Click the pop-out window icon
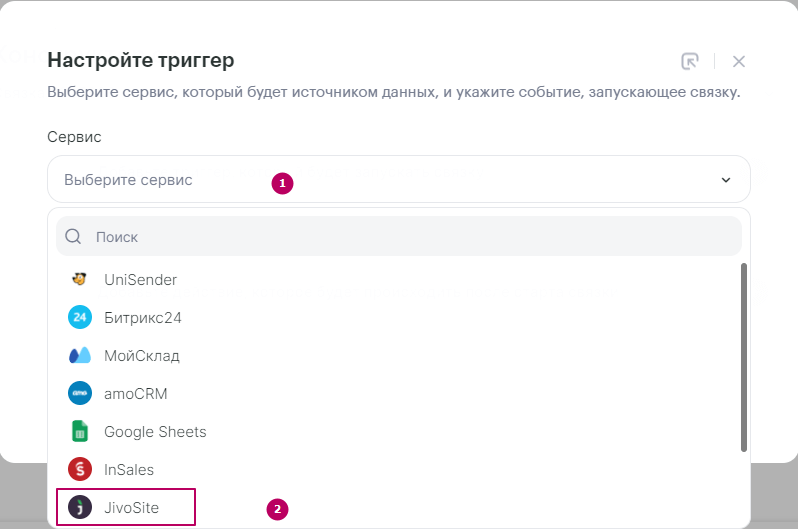Viewport: 798px width, 529px height. click(690, 61)
